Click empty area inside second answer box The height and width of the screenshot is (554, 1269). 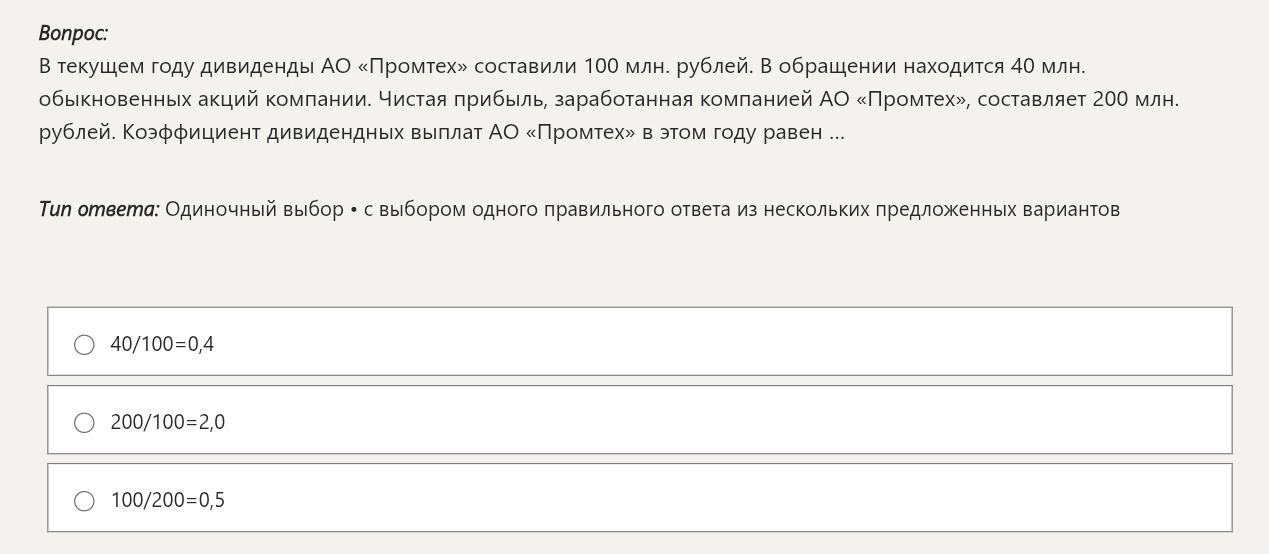(720, 420)
